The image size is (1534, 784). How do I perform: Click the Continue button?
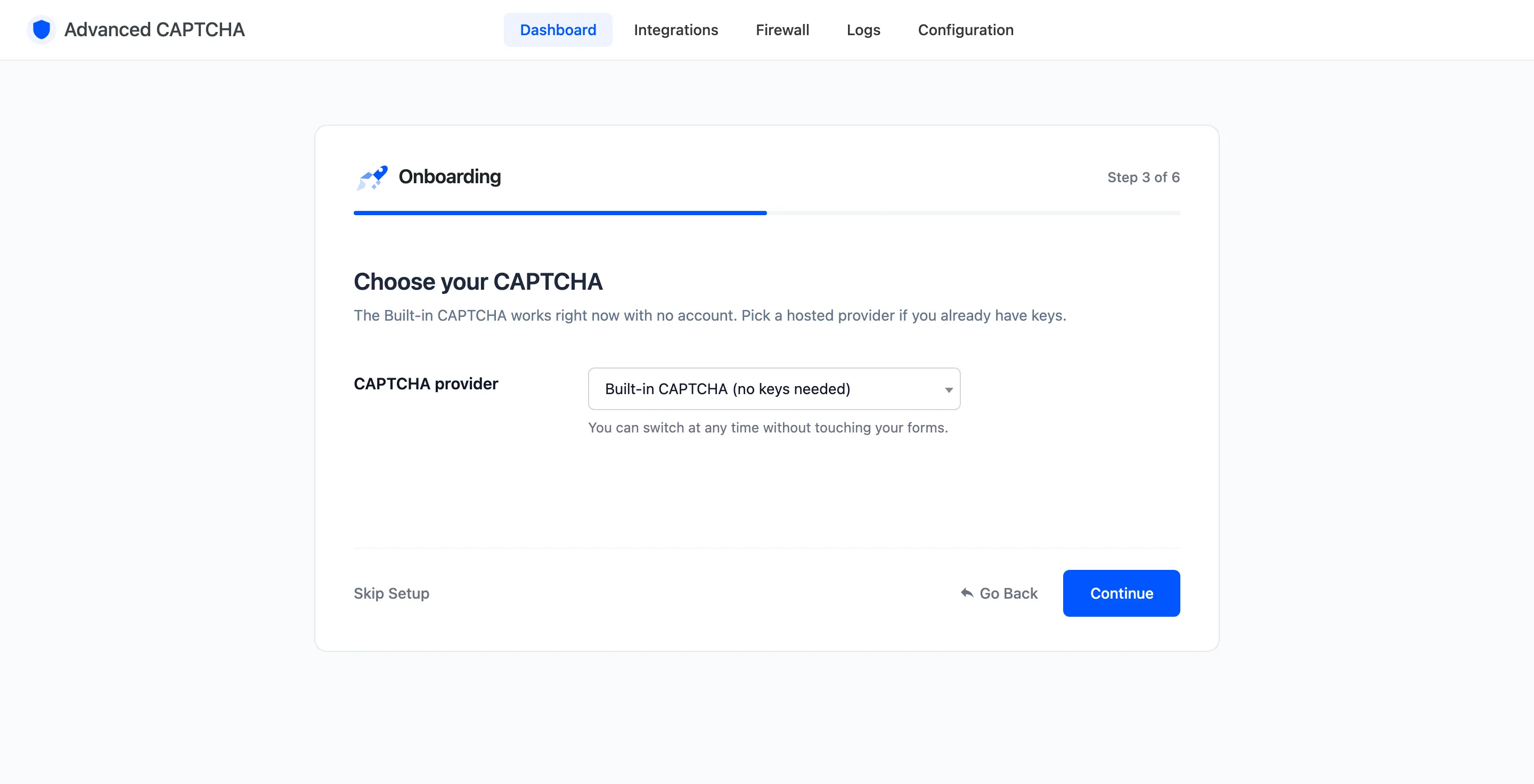(1121, 593)
